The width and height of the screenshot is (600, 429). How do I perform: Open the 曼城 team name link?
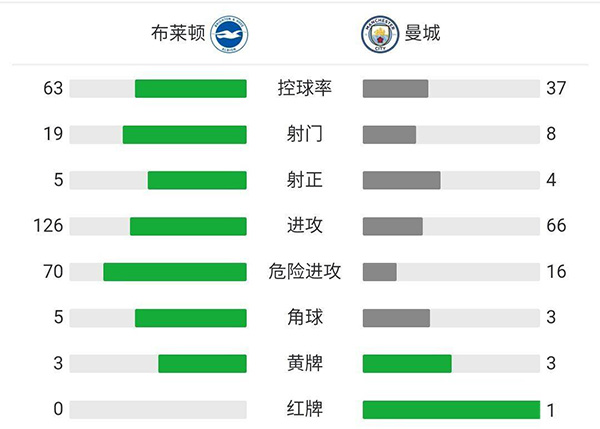tap(421, 34)
